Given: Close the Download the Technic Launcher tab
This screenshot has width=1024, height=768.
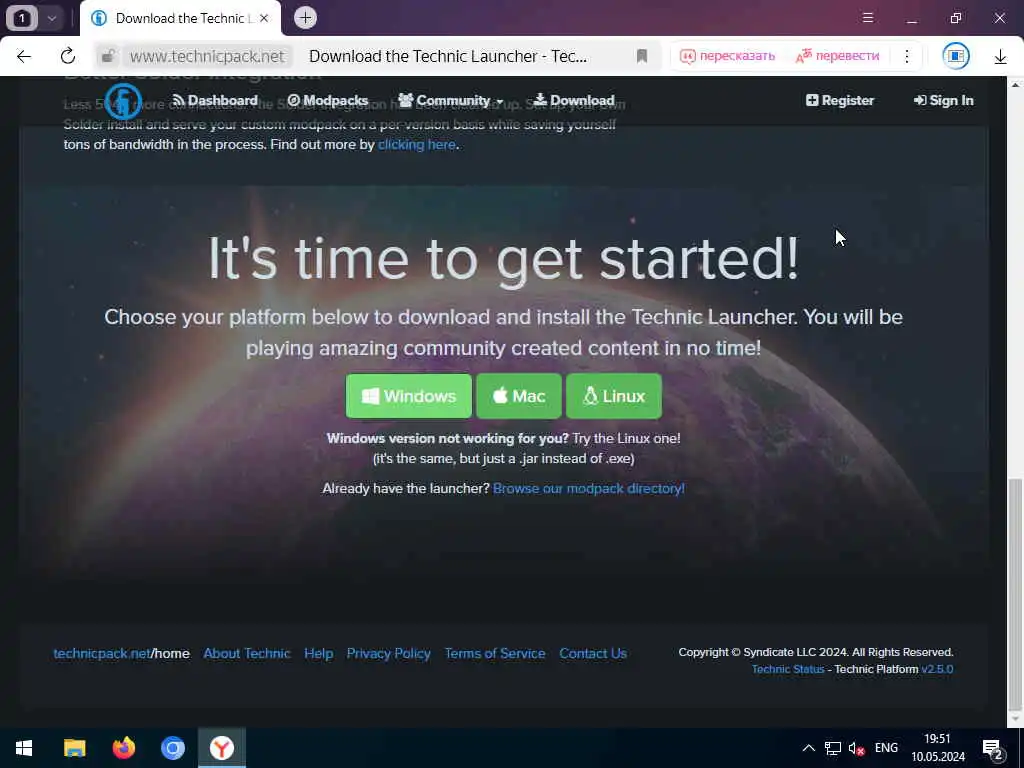Looking at the screenshot, I should [x=264, y=18].
